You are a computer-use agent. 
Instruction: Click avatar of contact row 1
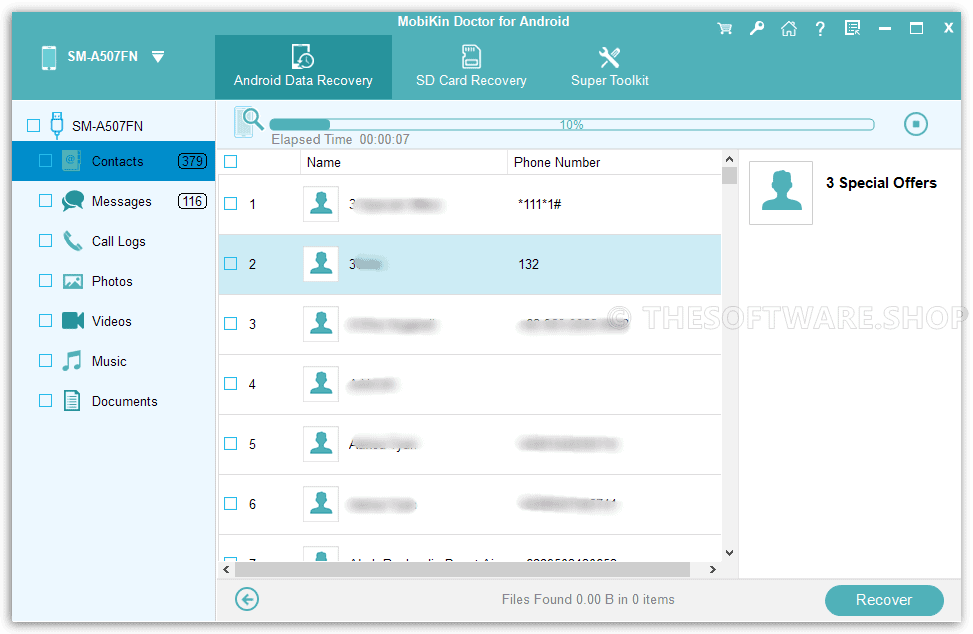pos(321,204)
